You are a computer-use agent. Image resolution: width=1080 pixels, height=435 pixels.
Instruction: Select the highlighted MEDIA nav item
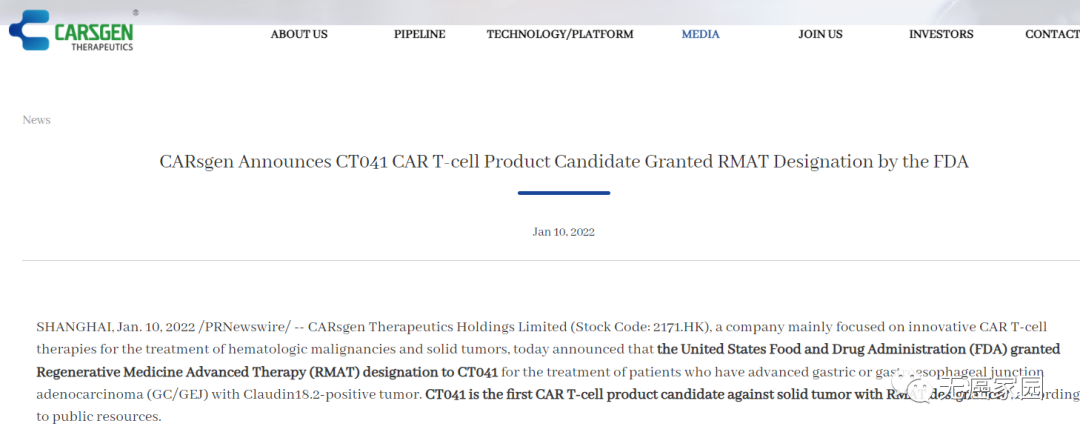(x=700, y=34)
